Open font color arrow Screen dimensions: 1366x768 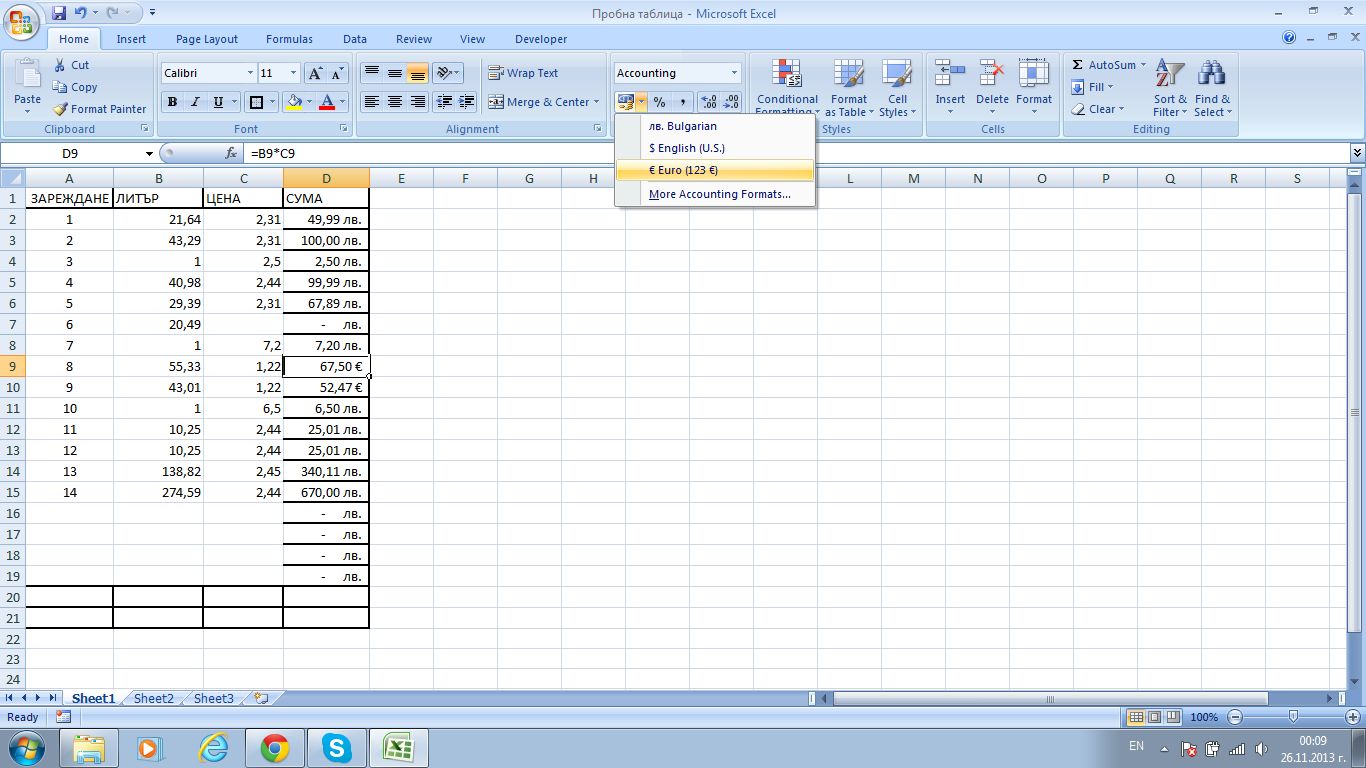(x=342, y=102)
